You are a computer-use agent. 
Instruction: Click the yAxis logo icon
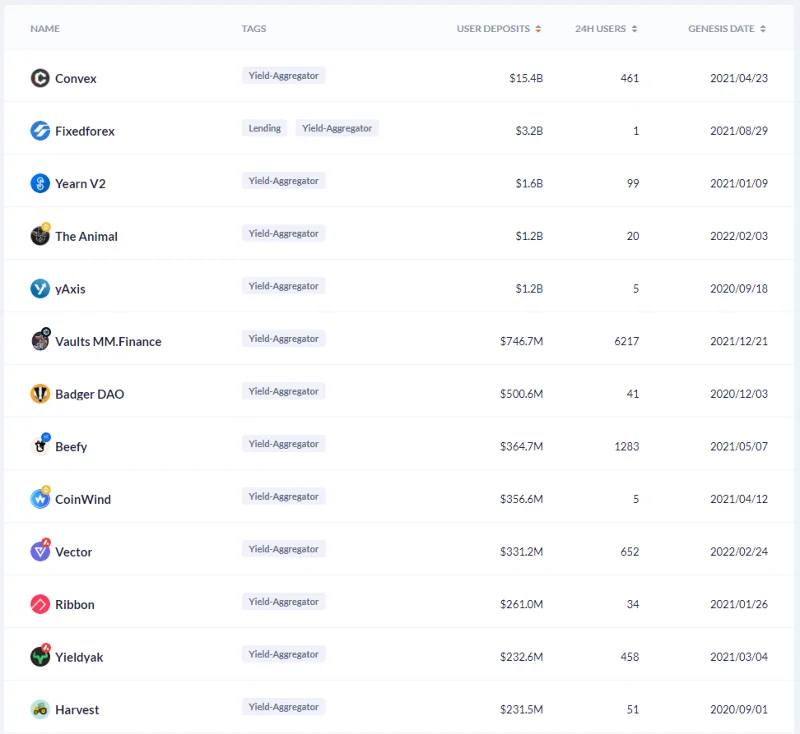pyautogui.click(x=40, y=288)
